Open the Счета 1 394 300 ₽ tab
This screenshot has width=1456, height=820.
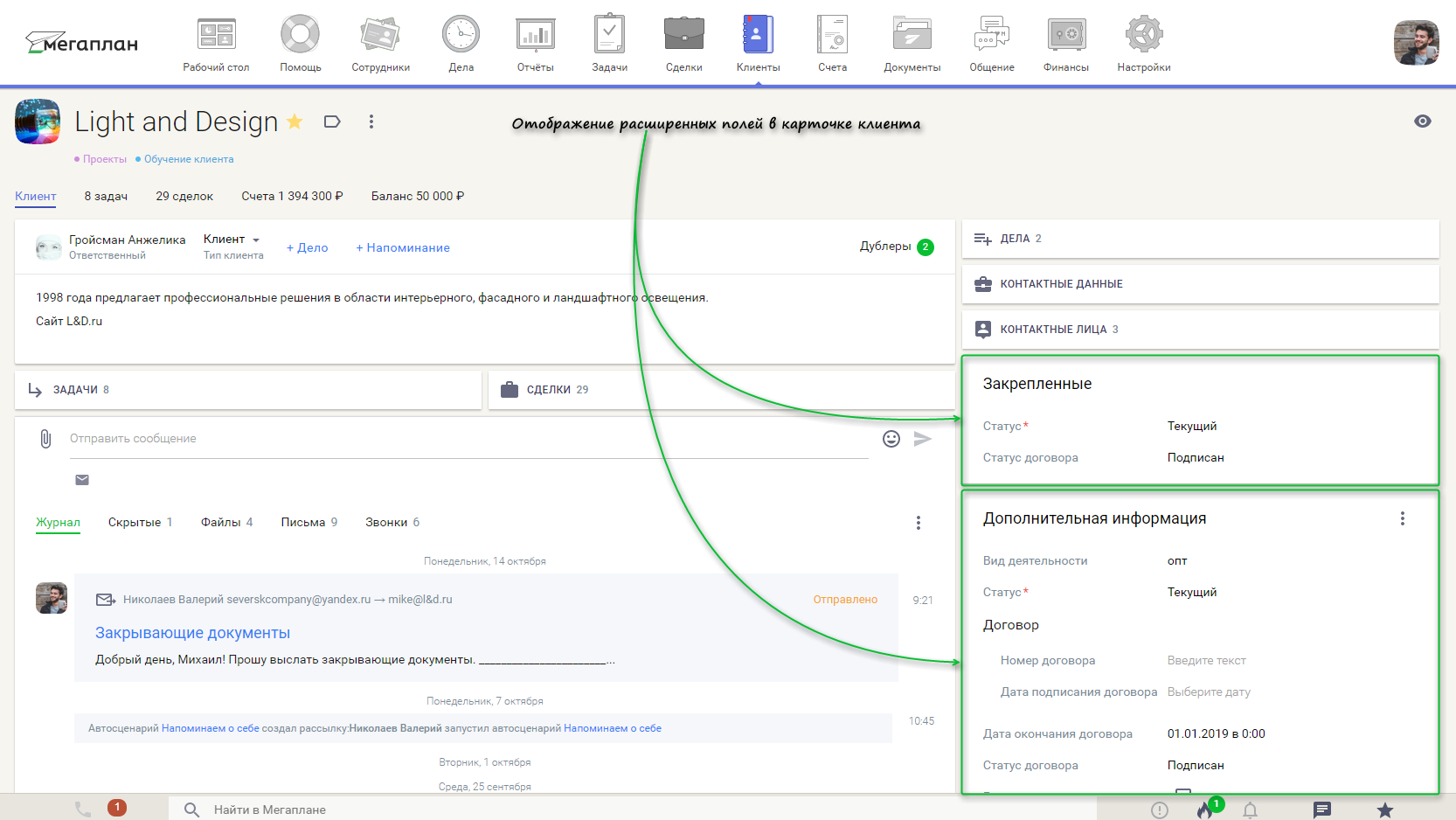point(292,196)
